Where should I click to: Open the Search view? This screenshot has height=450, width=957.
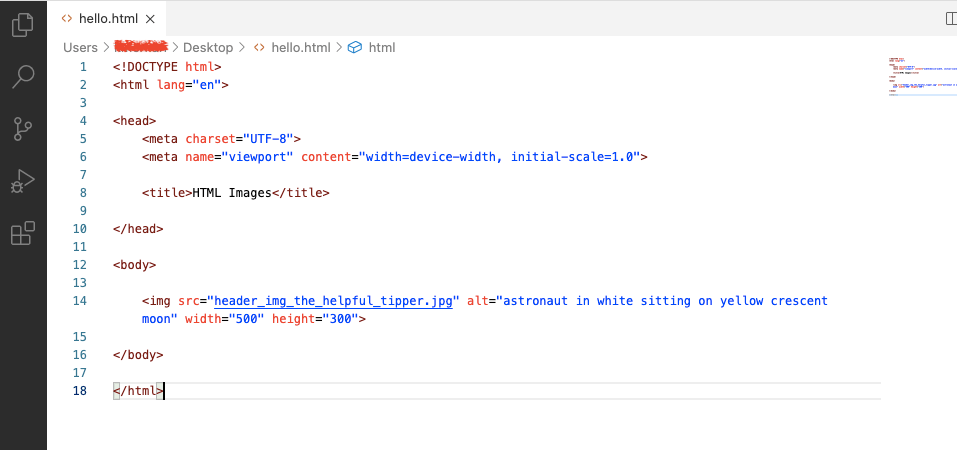point(23,77)
